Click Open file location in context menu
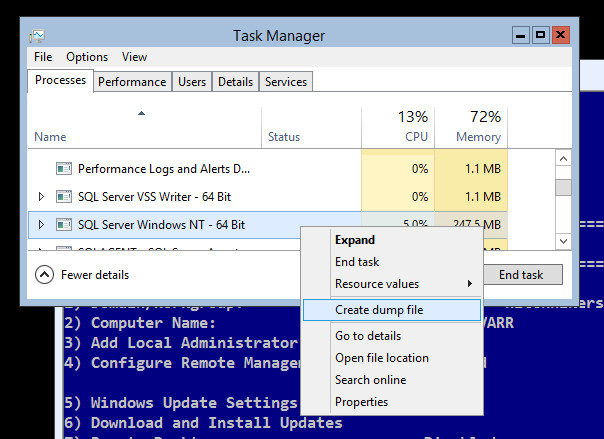 coord(381,358)
